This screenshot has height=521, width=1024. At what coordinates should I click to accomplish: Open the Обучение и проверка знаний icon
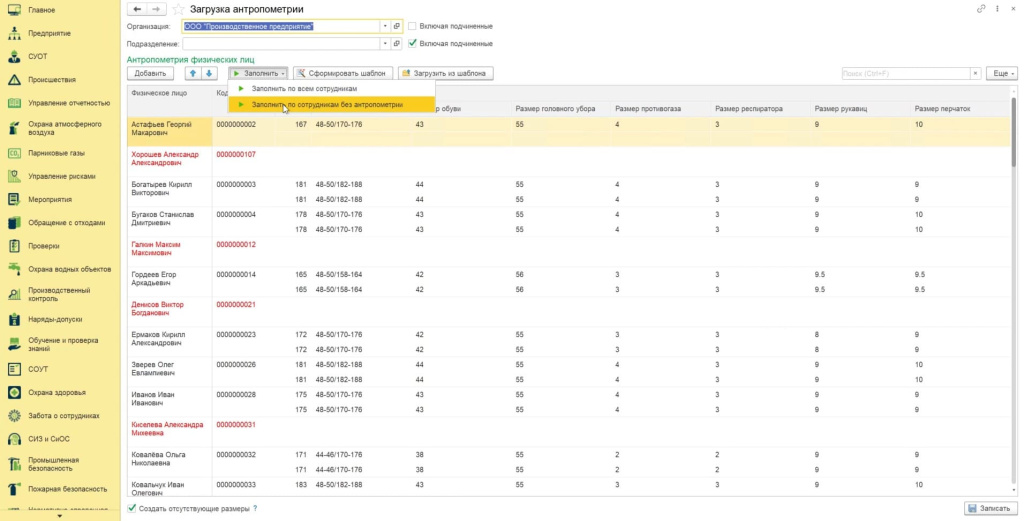[14, 344]
